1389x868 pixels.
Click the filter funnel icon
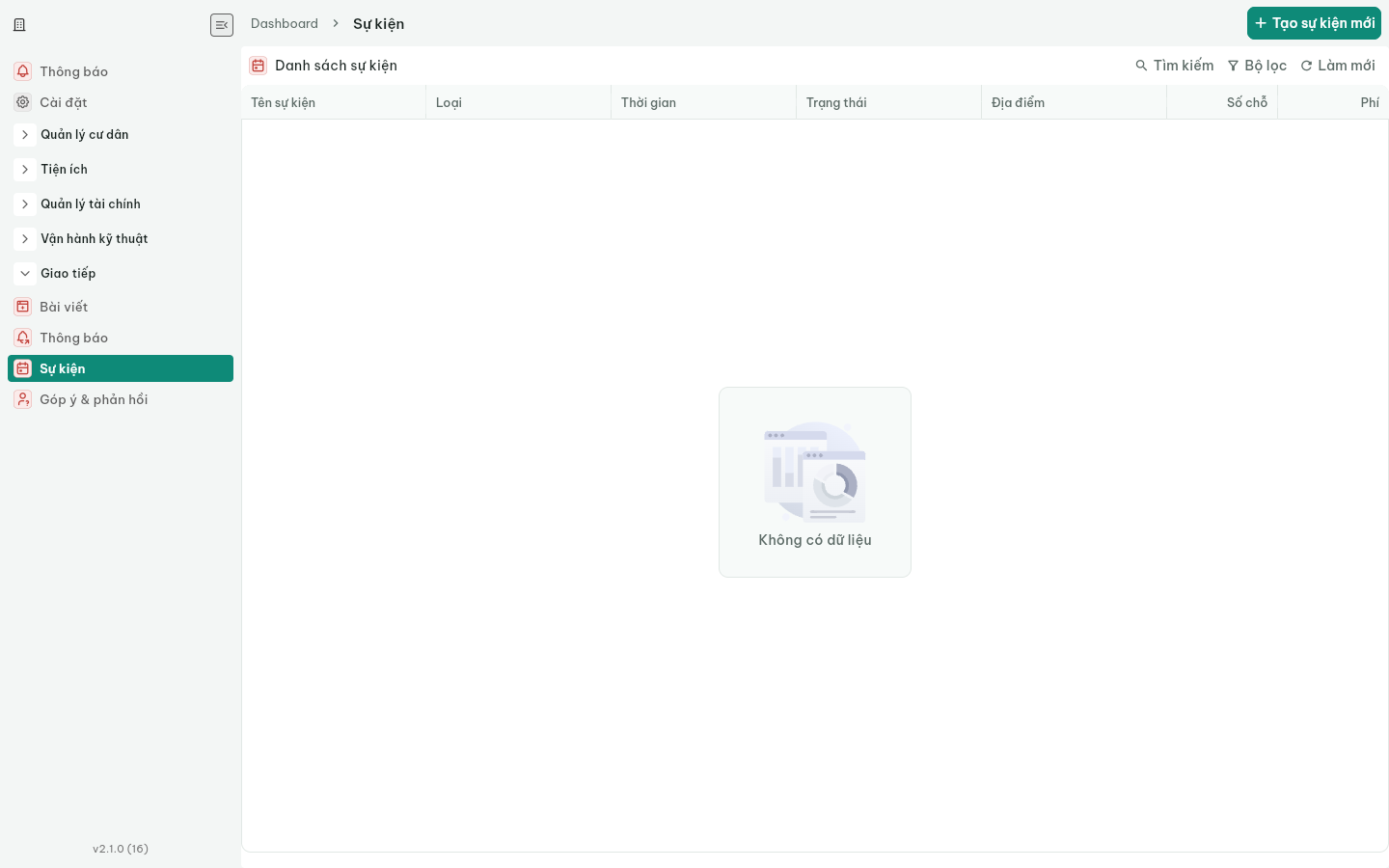1233,66
